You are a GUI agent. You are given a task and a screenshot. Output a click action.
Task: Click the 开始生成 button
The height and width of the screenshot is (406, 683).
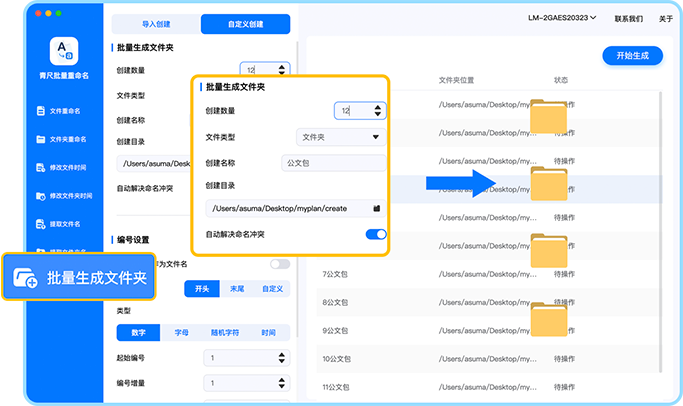[x=632, y=56]
